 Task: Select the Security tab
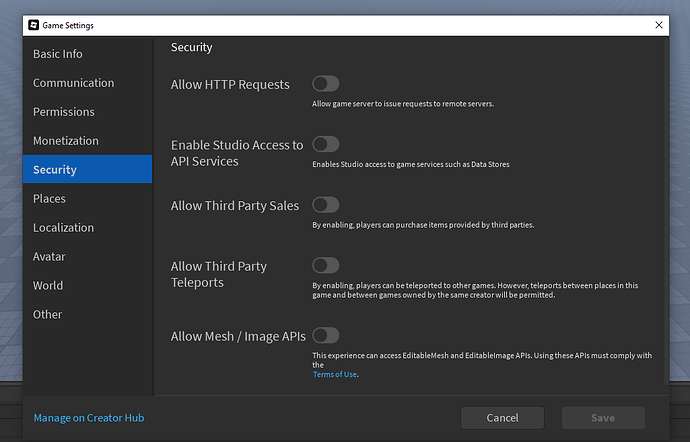[55, 170]
